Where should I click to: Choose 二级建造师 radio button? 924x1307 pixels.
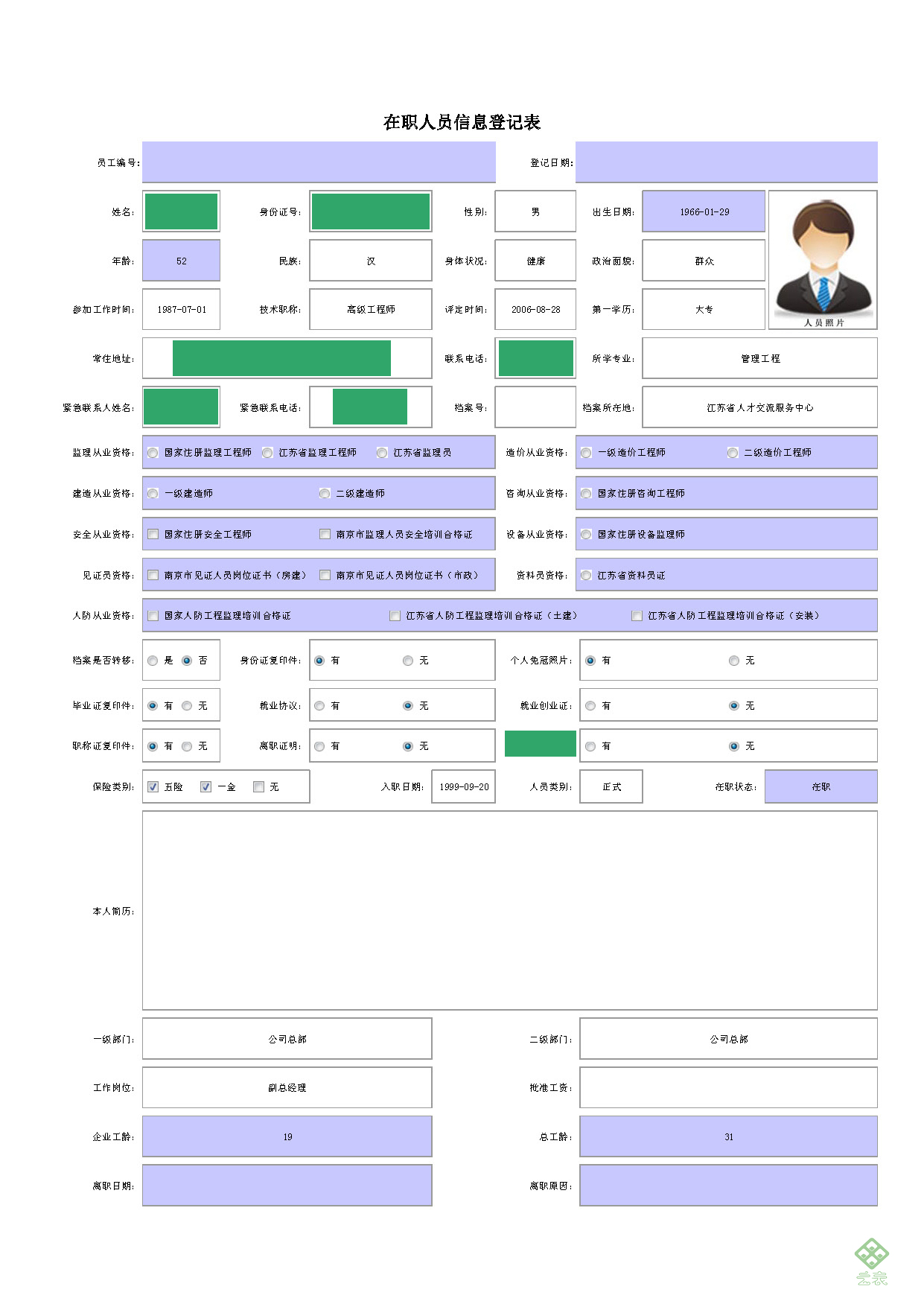click(325, 494)
